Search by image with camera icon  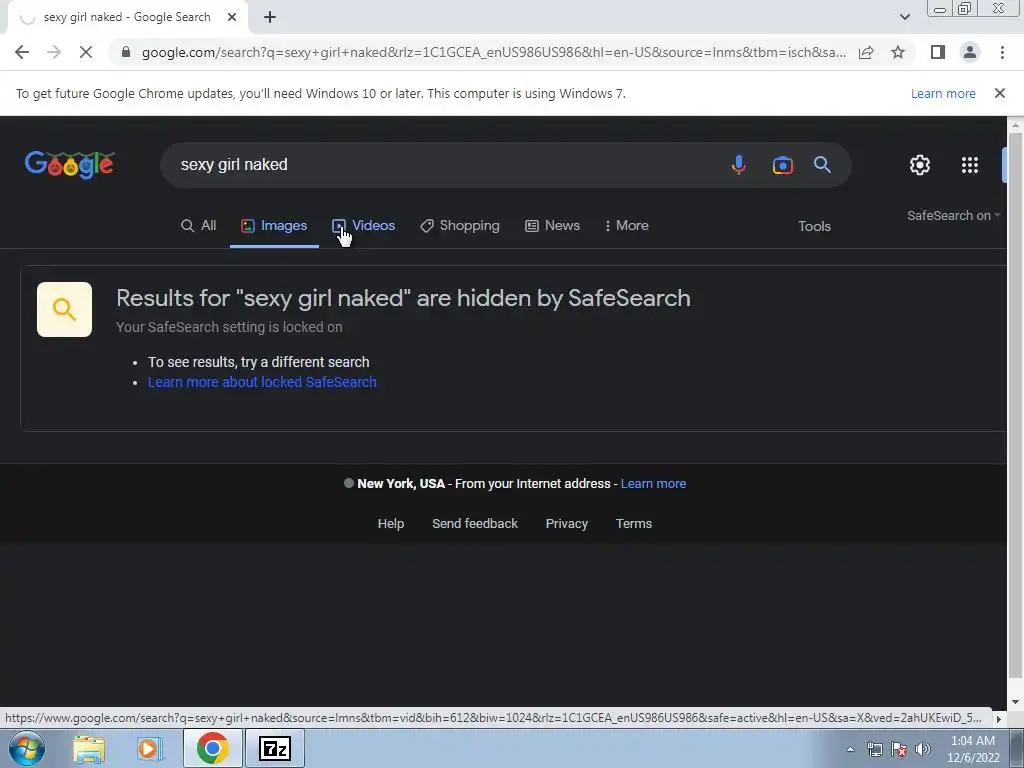[x=782, y=165]
